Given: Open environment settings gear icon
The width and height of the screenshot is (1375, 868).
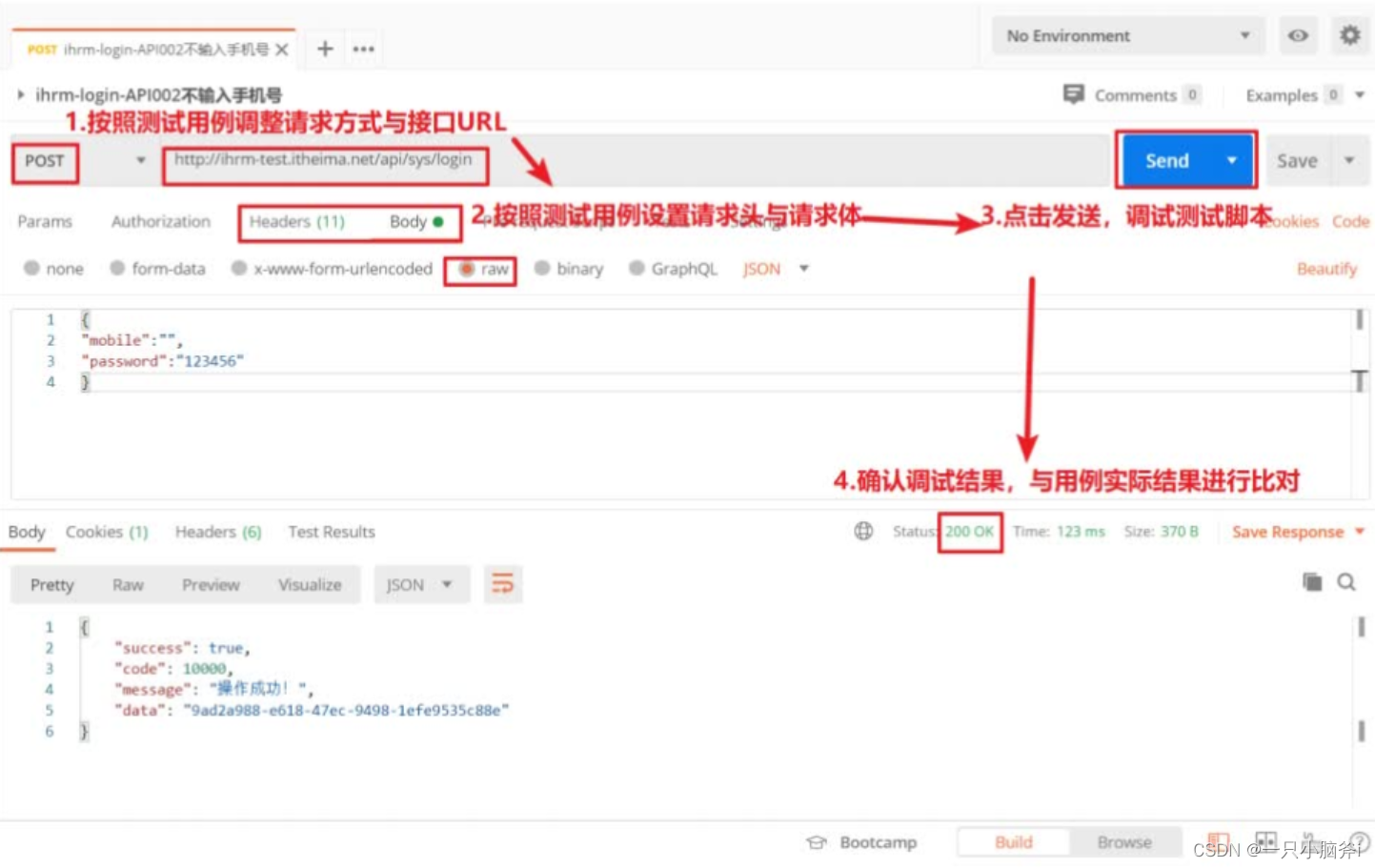Looking at the screenshot, I should click(1350, 35).
